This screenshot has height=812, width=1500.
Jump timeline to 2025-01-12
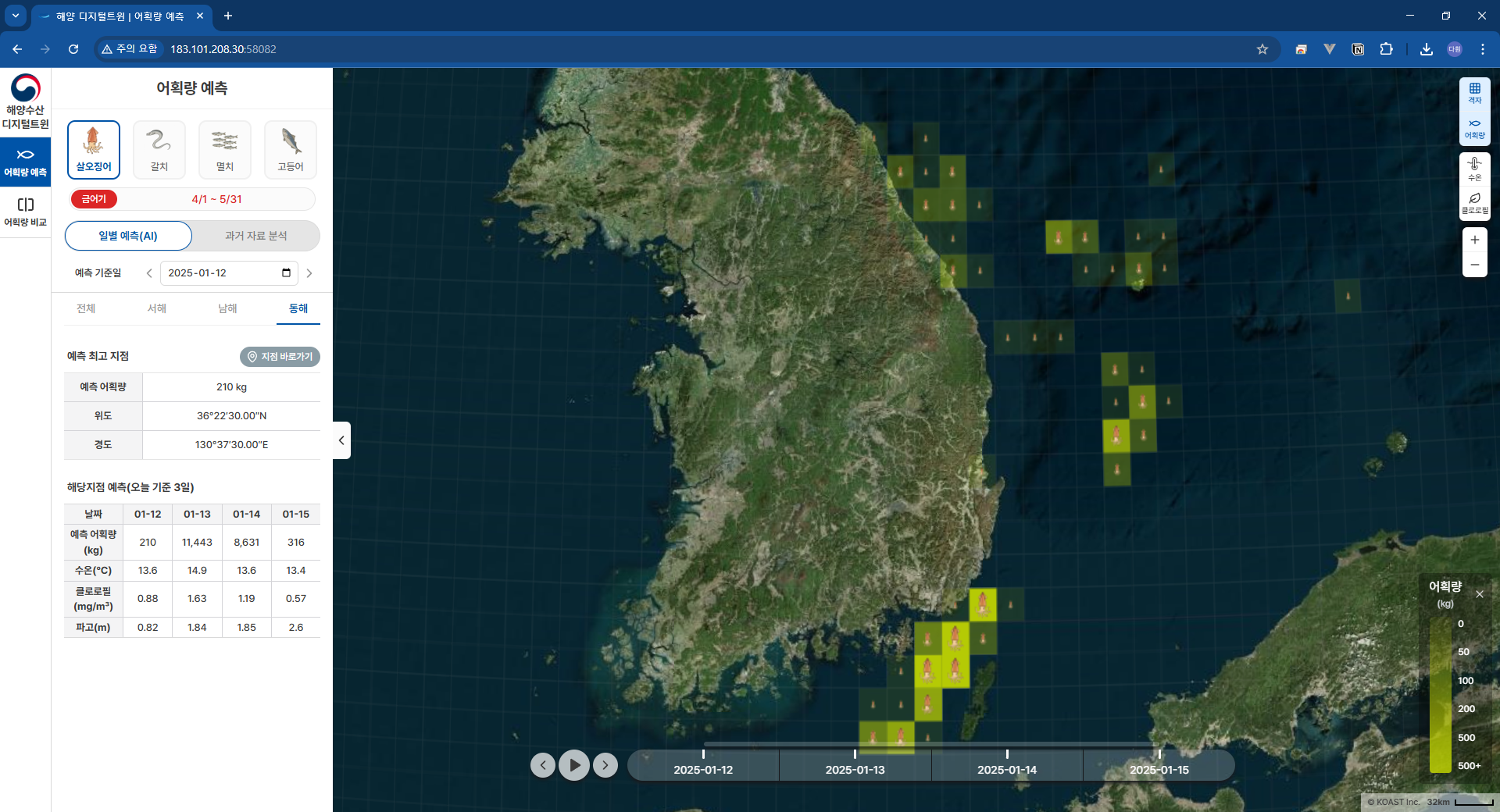tap(703, 766)
